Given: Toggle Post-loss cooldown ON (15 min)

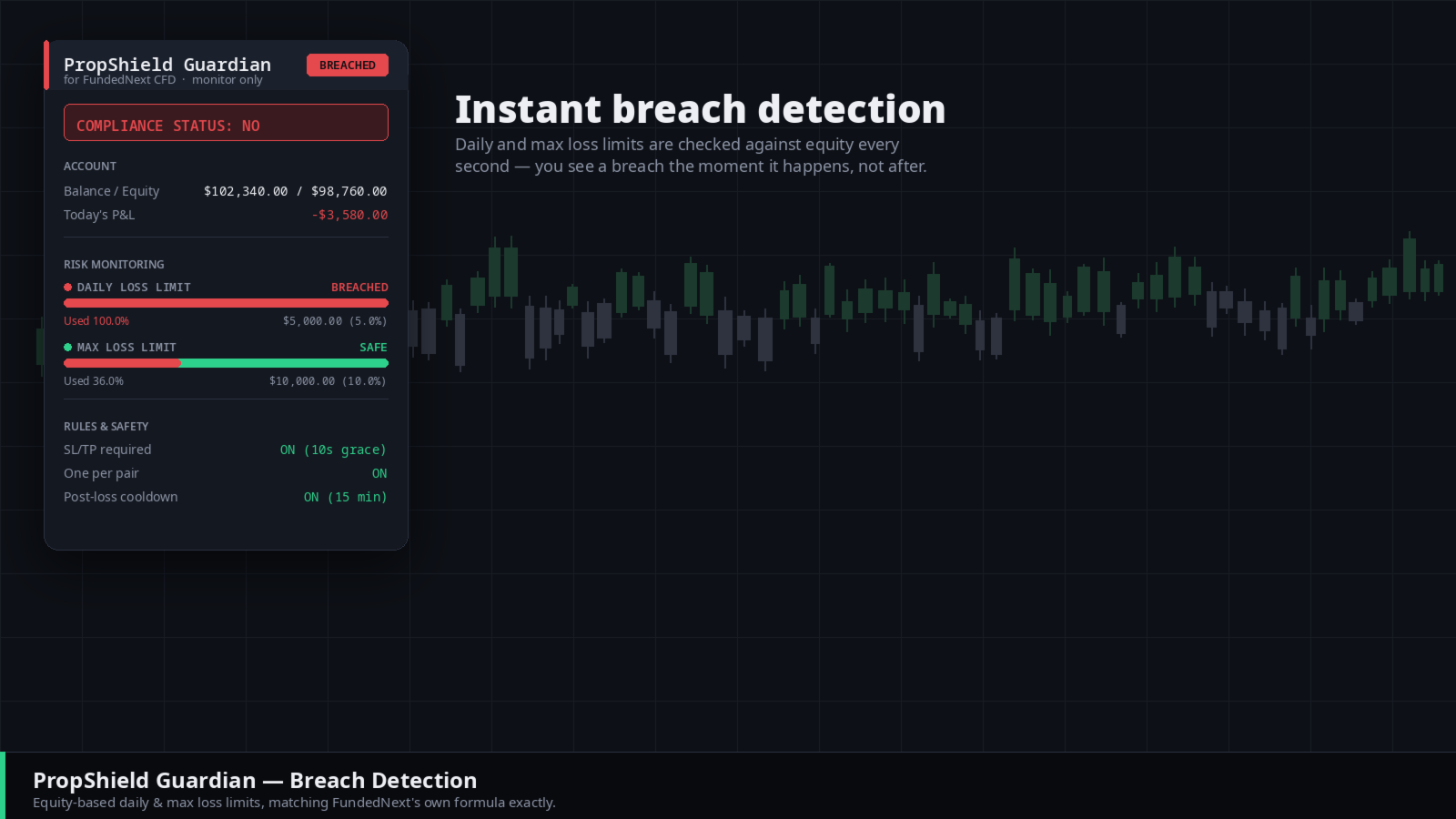Looking at the screenshot, I should tap(345, 498).
